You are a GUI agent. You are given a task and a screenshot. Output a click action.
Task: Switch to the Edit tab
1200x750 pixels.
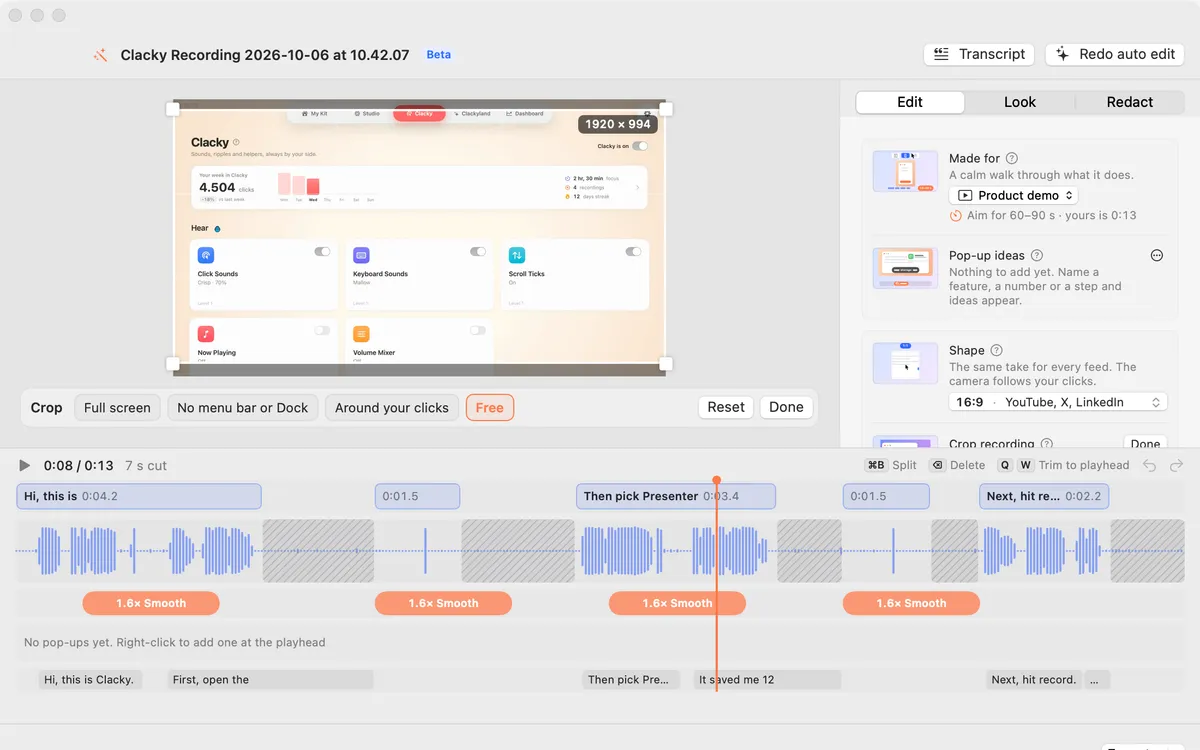910,102
